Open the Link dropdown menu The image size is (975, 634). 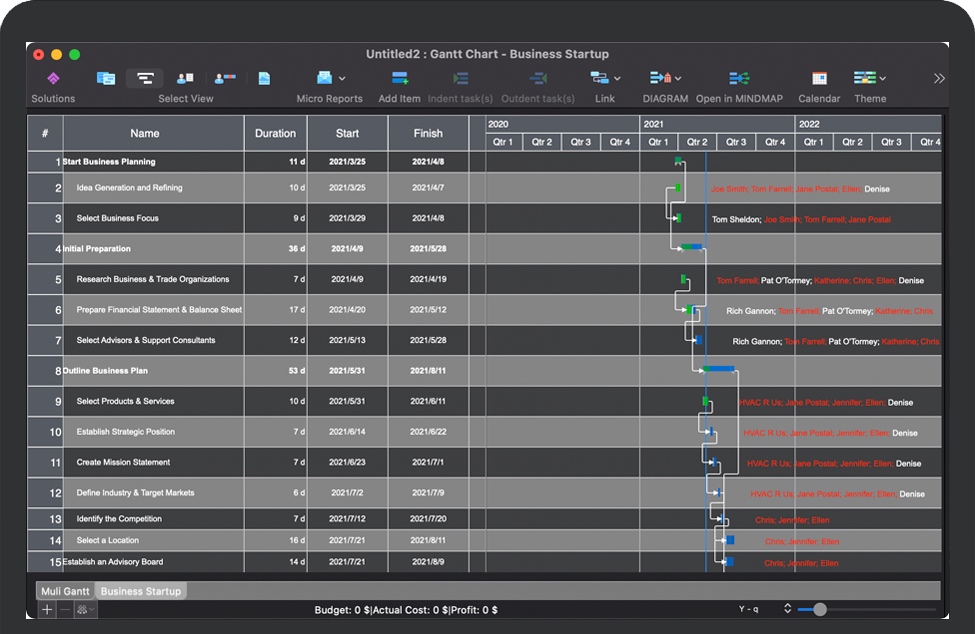616,78
